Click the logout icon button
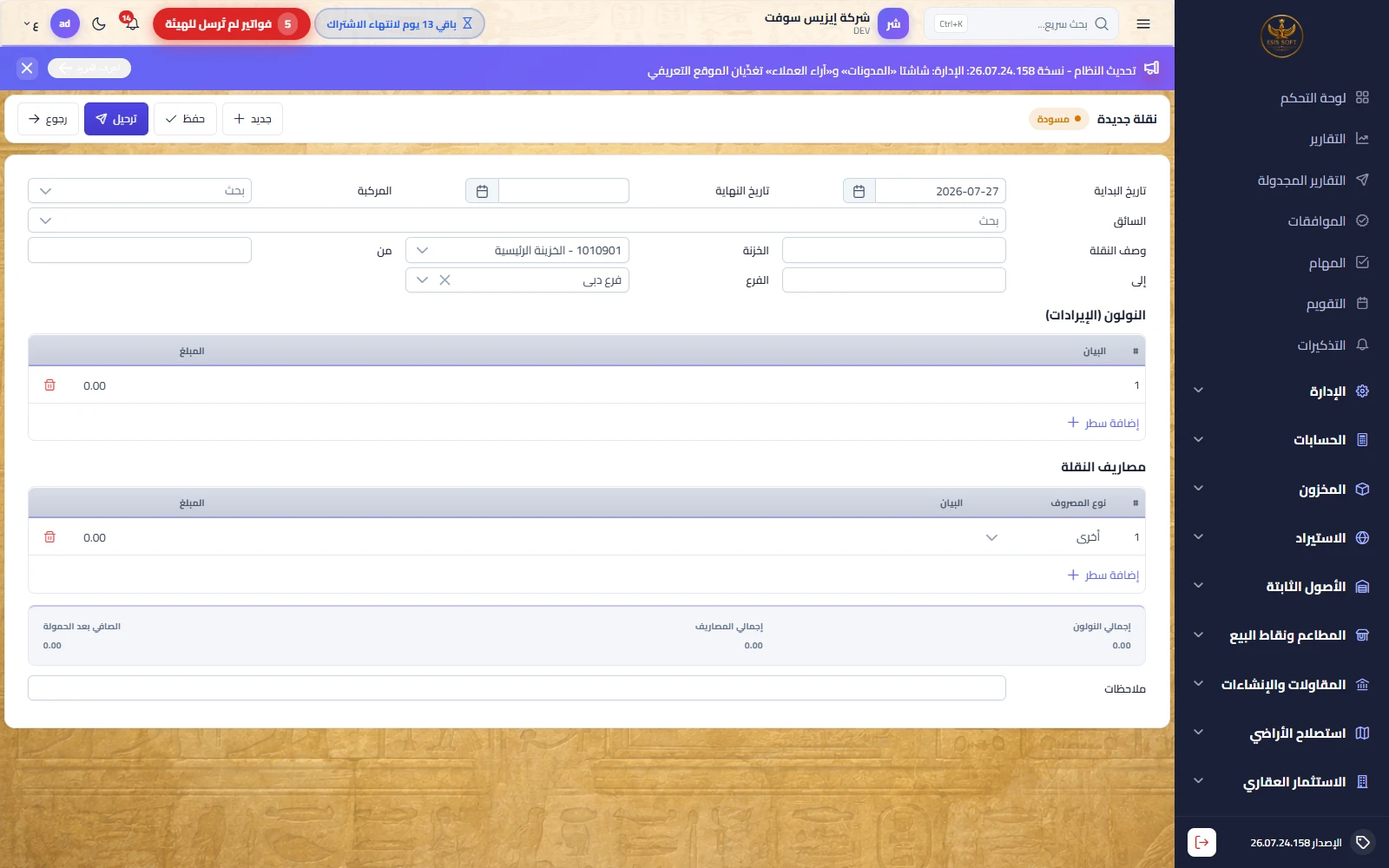This screenshot has width=1389, height=868. pos(1201,842)
